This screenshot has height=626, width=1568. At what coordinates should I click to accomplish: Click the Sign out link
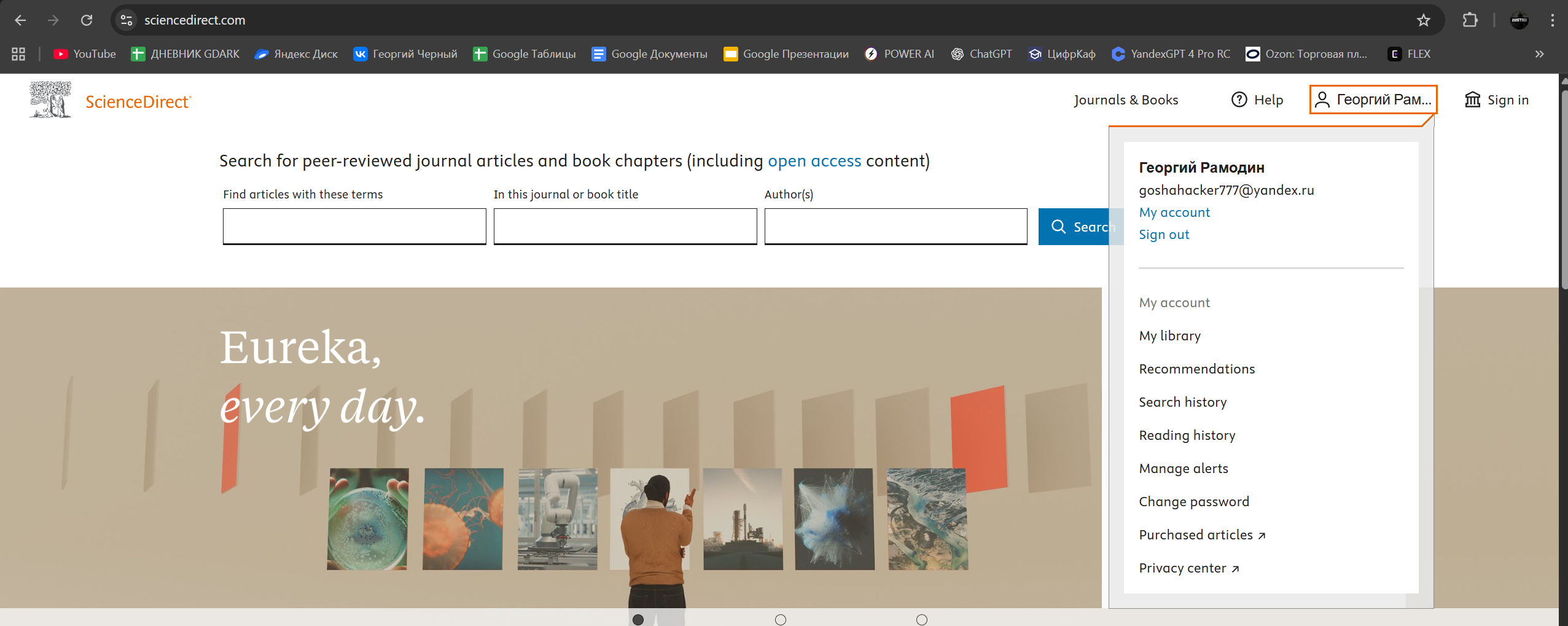(1164, 235)
